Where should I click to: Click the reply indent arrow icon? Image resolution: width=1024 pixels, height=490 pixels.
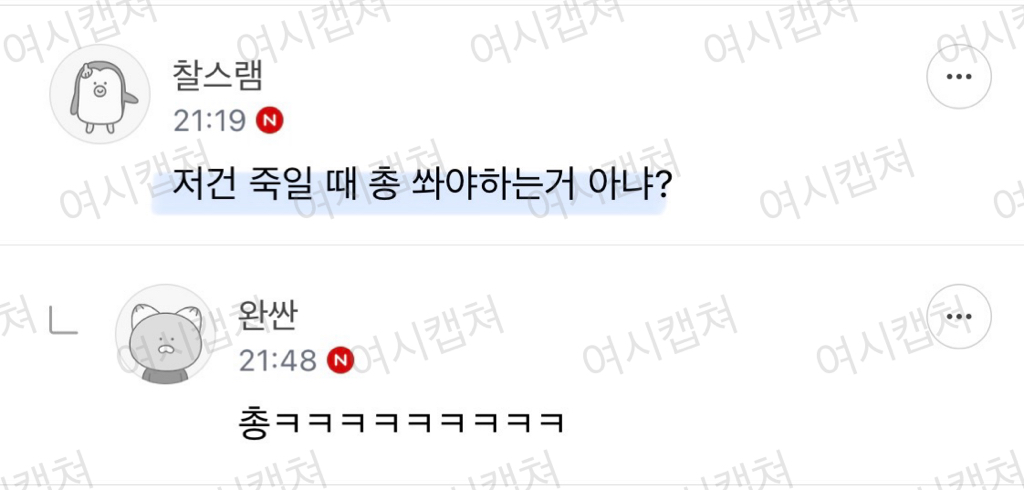coord(64,321)
